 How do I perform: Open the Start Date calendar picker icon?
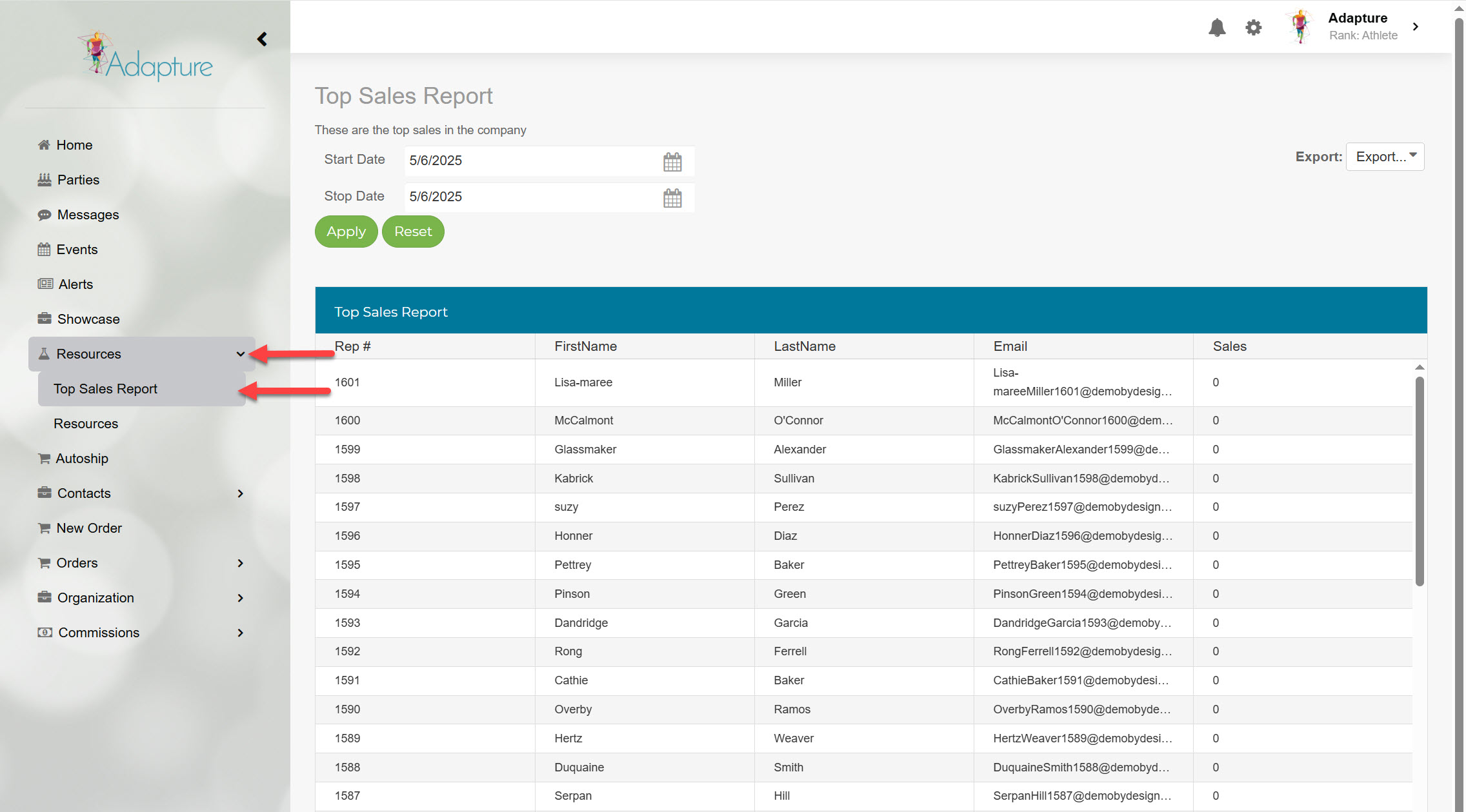(x=673, y=161)
